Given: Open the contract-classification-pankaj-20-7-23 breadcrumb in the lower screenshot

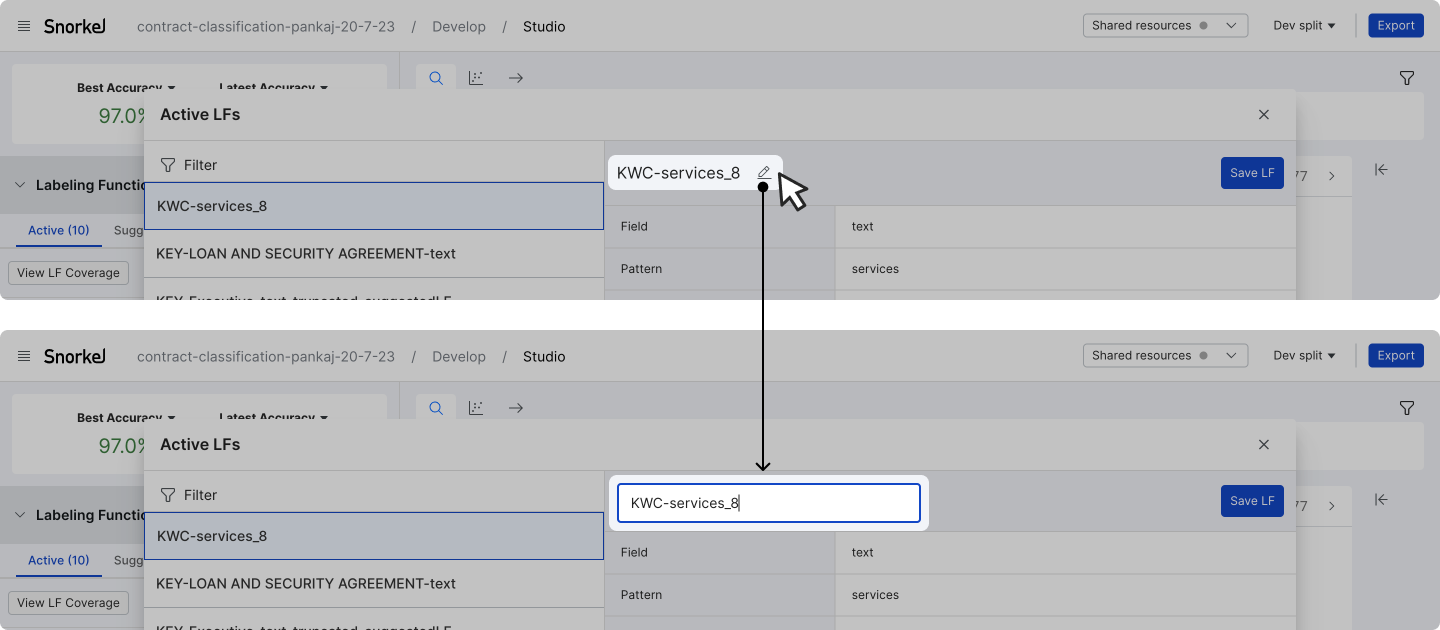Looking at the screenshot, I should coord(266,357).
